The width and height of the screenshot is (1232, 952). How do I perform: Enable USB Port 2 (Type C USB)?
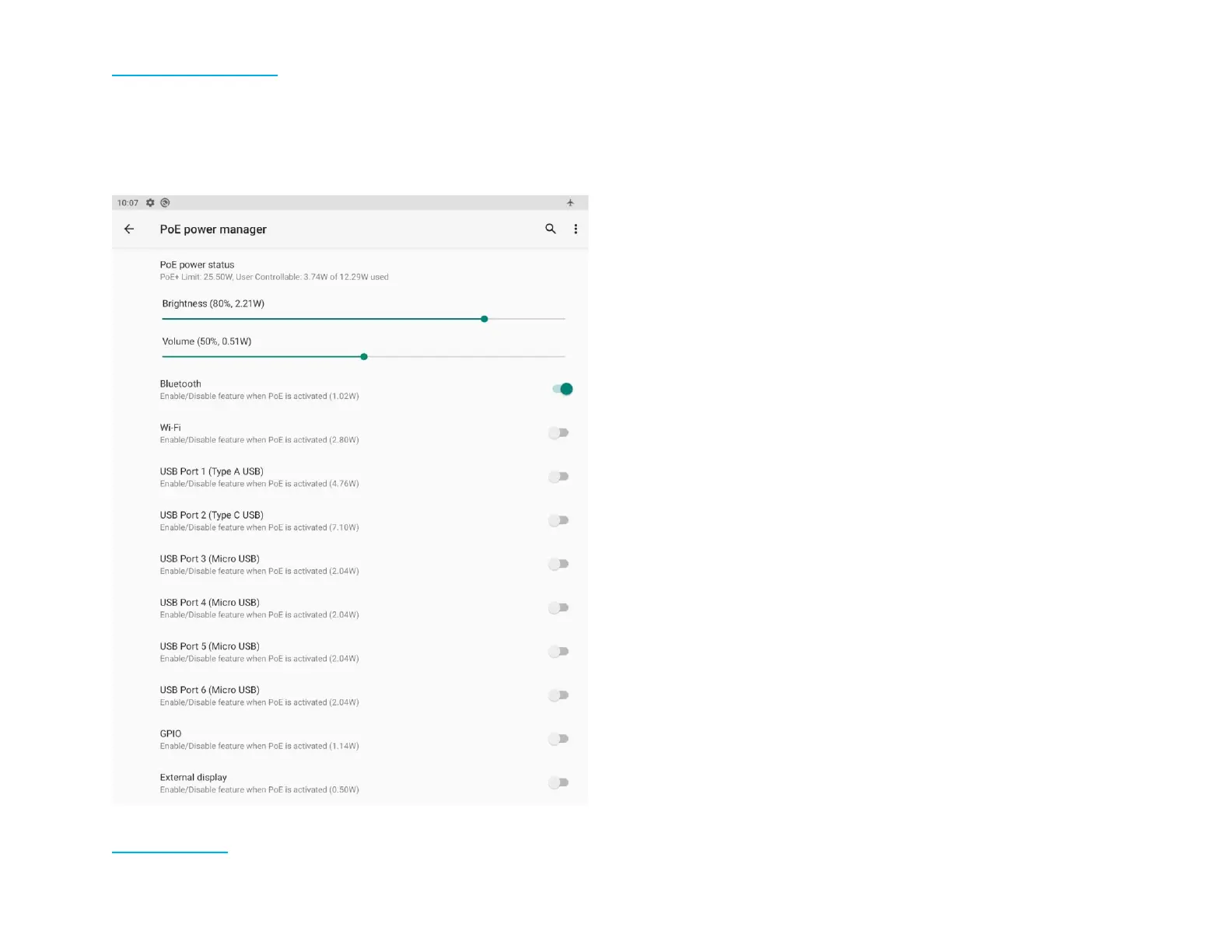click(558, 520)
